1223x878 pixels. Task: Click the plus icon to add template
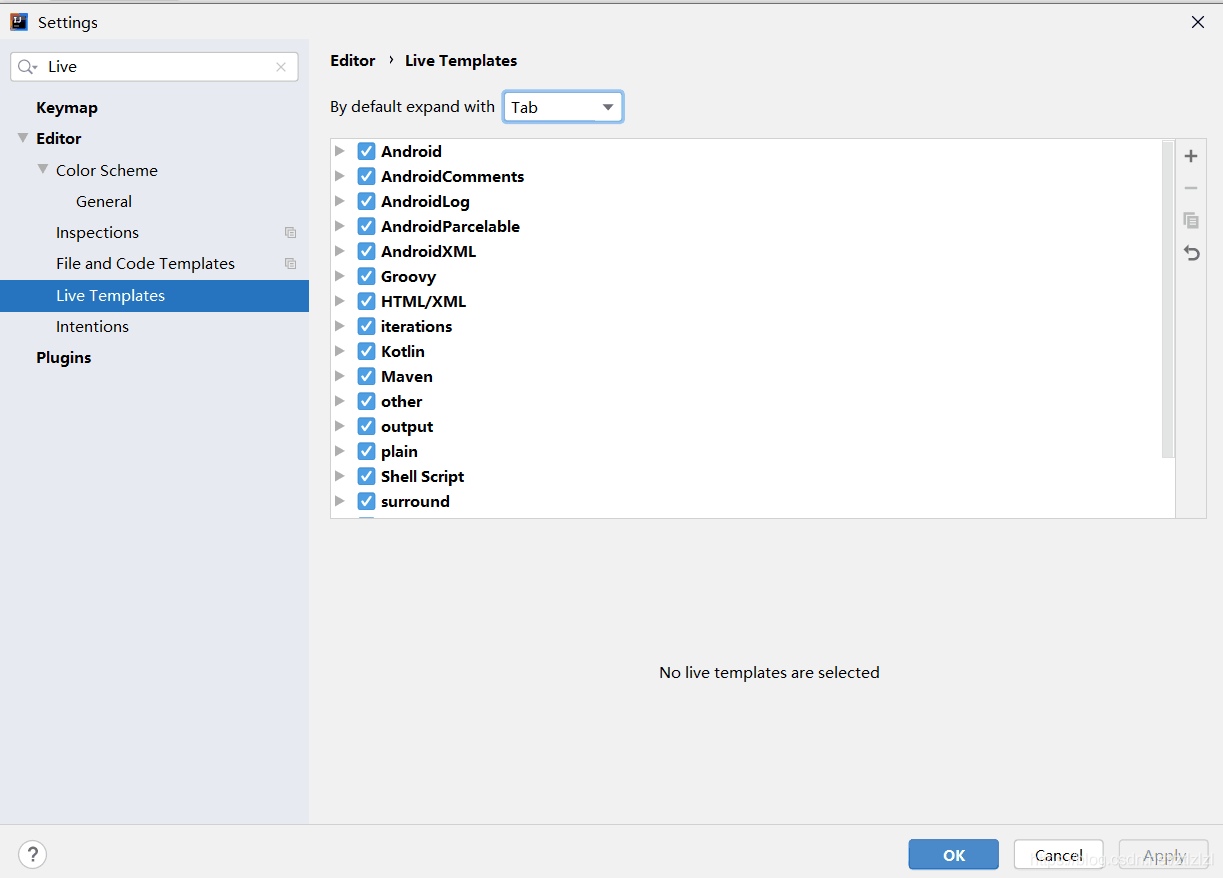pos(1191,156)
